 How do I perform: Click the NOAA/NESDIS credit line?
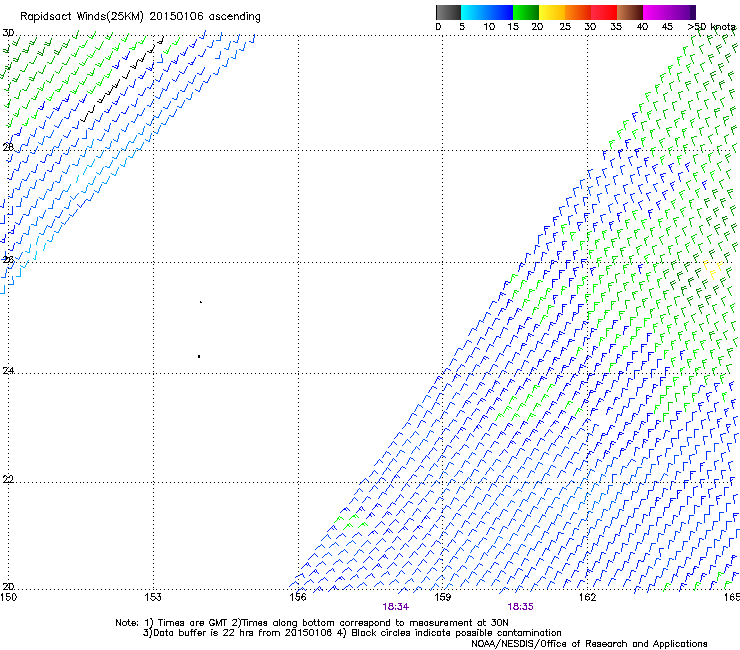(x=589, y=644)
